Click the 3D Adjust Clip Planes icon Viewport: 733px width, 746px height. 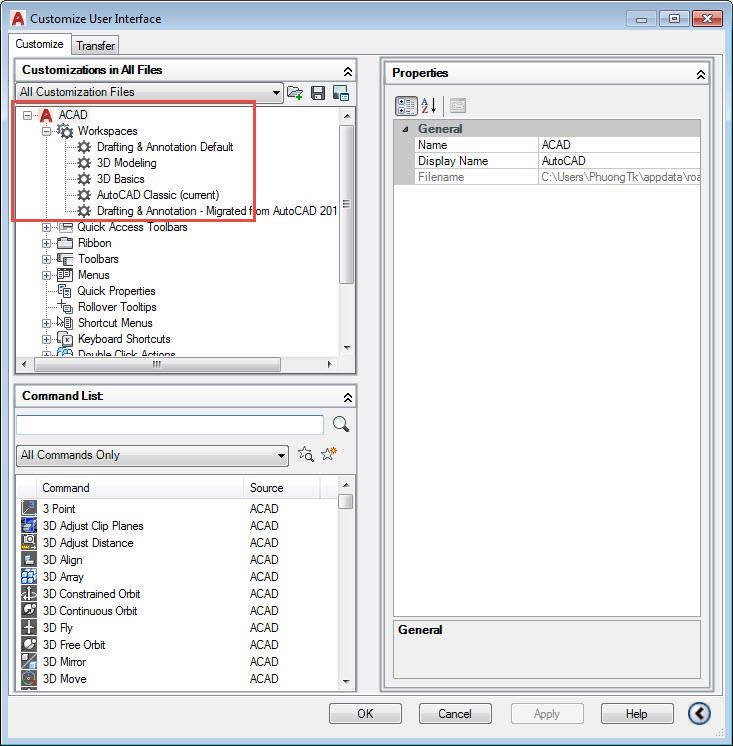(x=29, y=525)
